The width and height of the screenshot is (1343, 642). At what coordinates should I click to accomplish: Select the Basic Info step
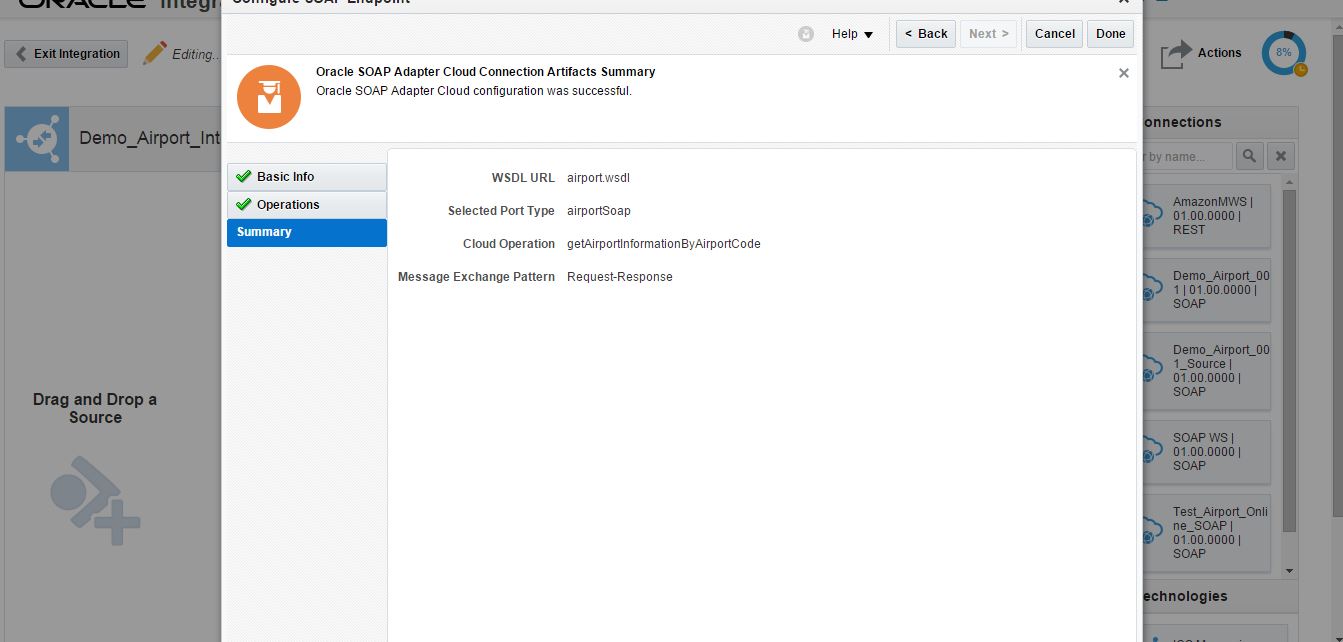[307, 177]
